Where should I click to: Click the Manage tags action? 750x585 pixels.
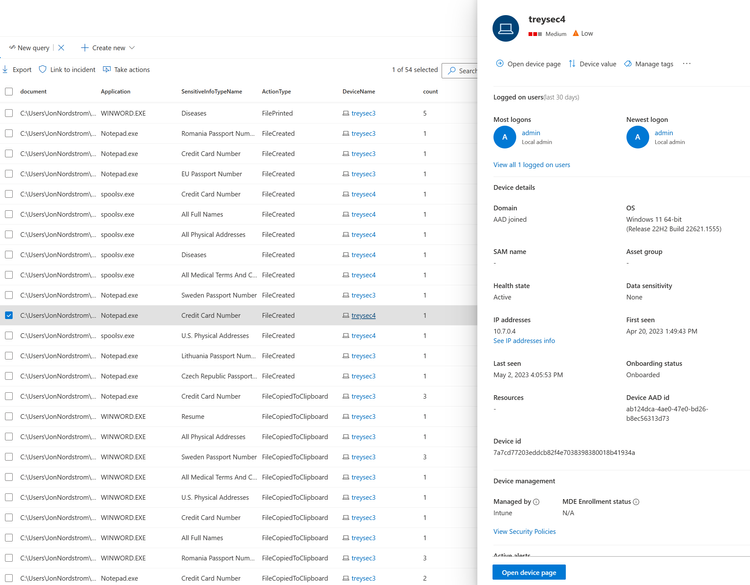[648, 64]
